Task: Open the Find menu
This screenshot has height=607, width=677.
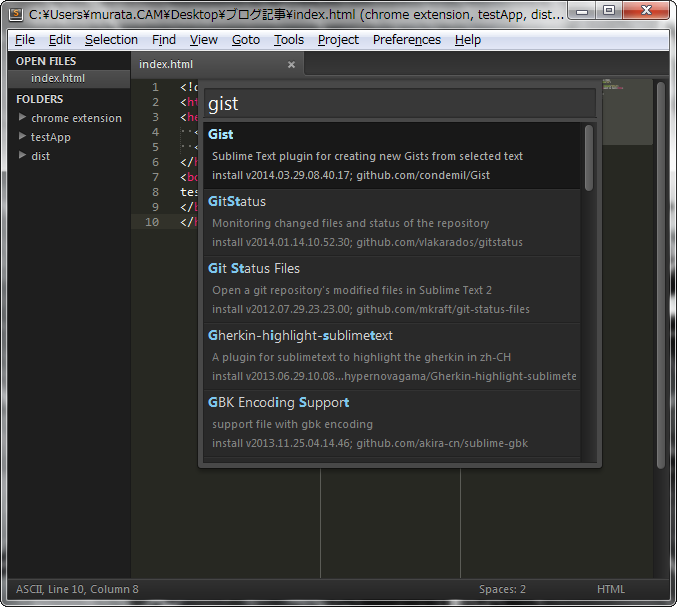Action: 164,40
